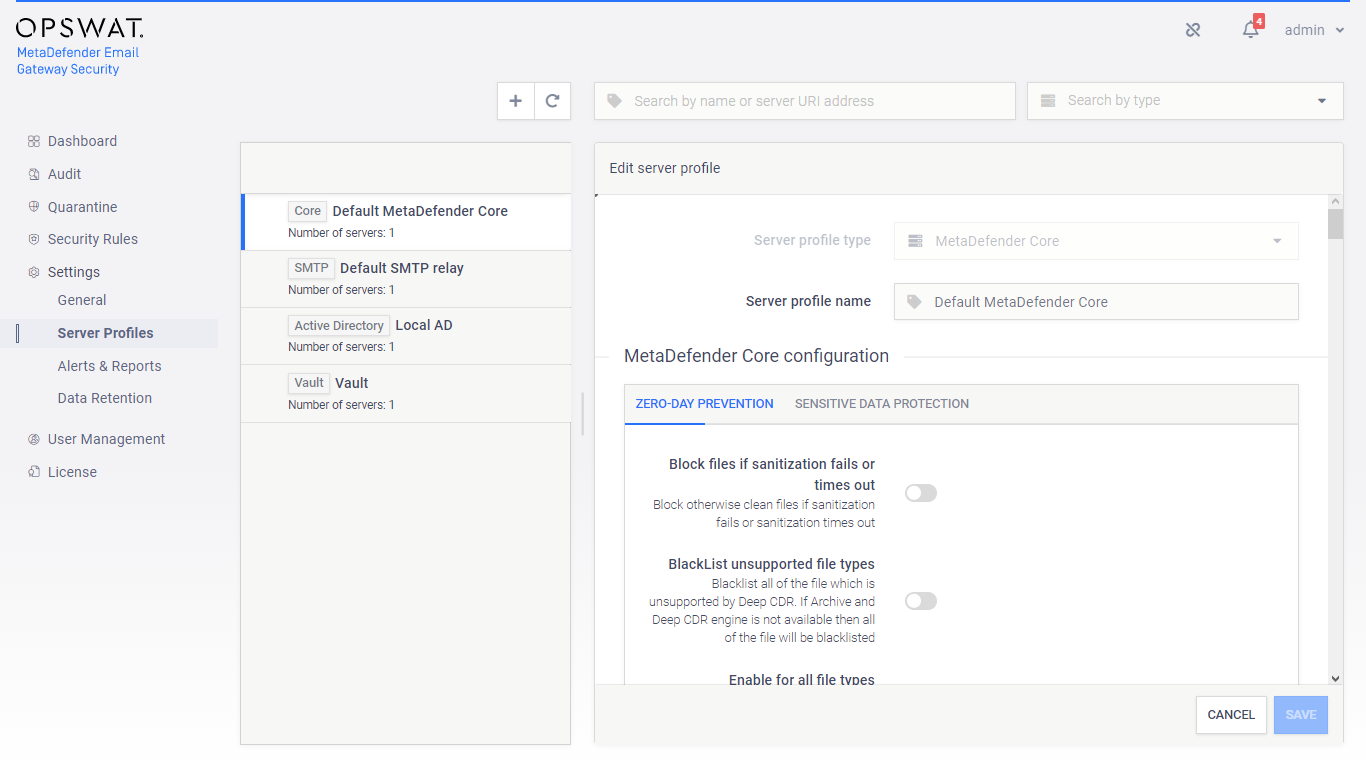
Task: Click the Settings gear icon
Action: tap(34, 272)
